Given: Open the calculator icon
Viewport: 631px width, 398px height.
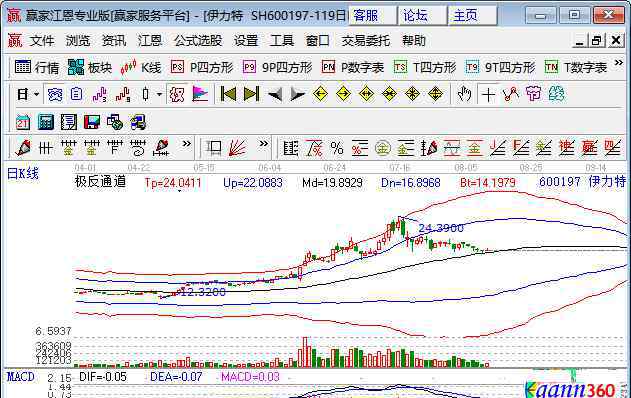Looking at the screenshot, I should pos(45,122).
